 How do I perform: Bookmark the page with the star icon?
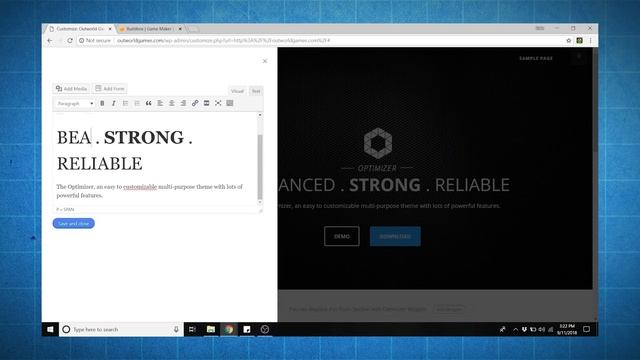569,40
